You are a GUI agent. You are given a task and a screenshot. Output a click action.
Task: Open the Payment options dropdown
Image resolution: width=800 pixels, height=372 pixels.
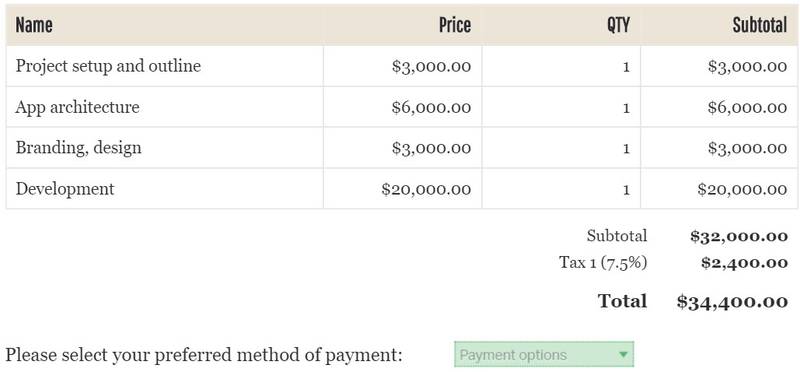(x=544, y=354)
